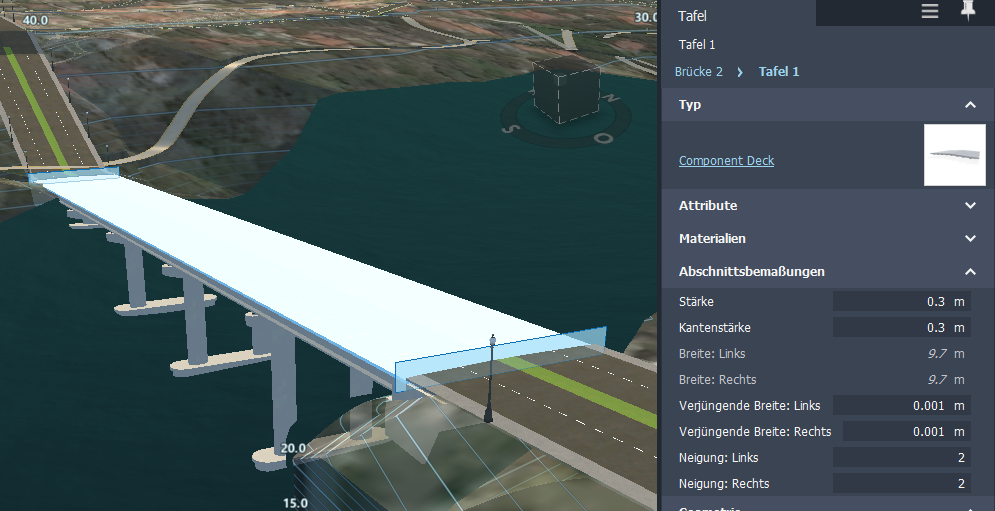Expand the Materialien section

click(970, 239)
